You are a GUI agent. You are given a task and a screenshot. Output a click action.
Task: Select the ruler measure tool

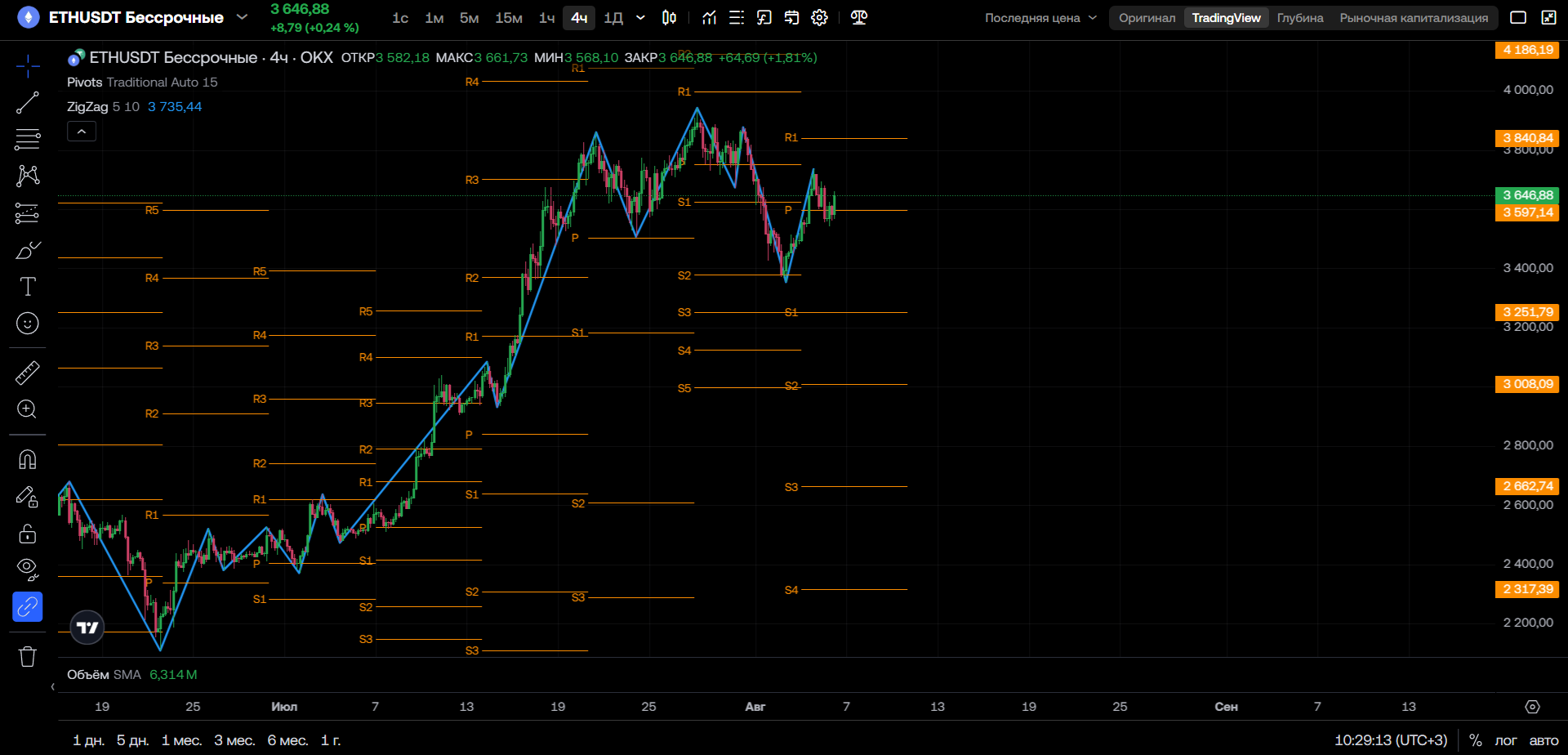coord(28,373)
